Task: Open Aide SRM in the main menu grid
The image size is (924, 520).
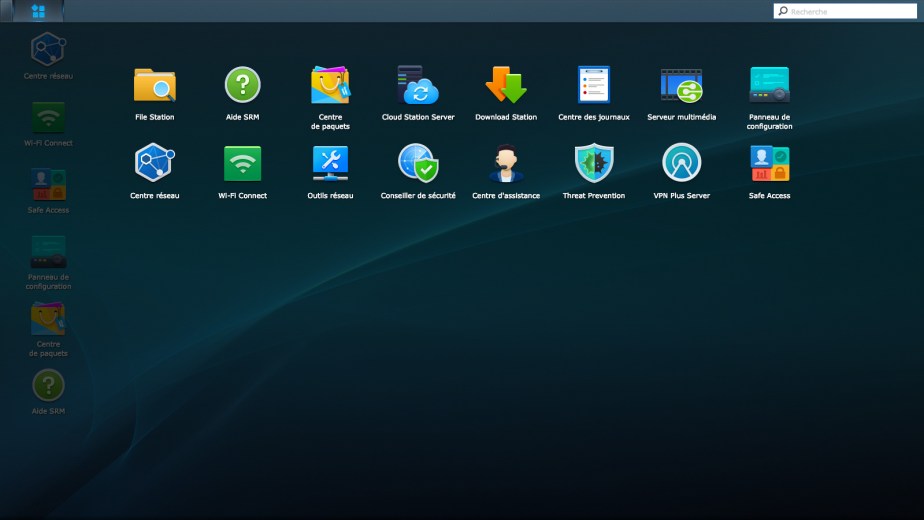Action: point(242,86)
